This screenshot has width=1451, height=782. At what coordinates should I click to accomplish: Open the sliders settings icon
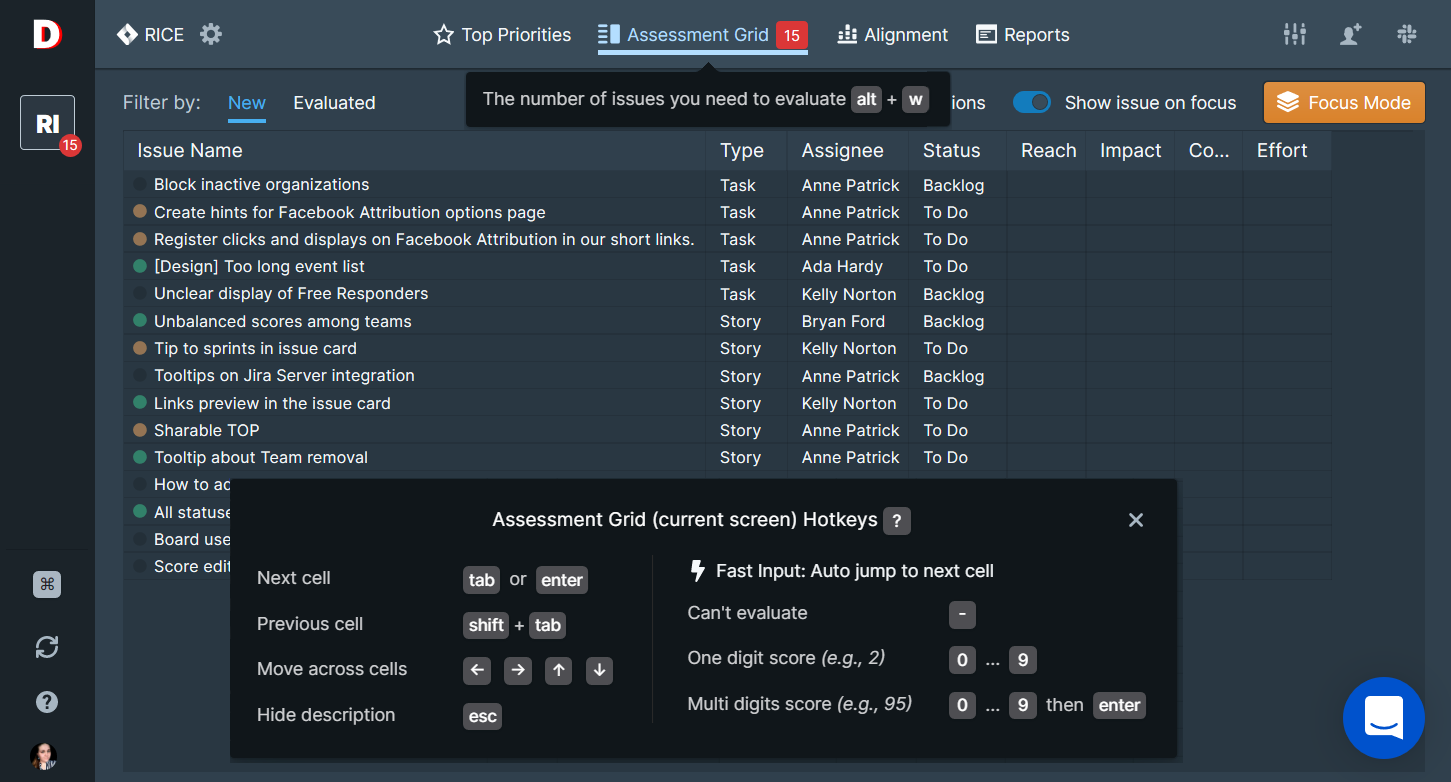[x=1294, y=35]
